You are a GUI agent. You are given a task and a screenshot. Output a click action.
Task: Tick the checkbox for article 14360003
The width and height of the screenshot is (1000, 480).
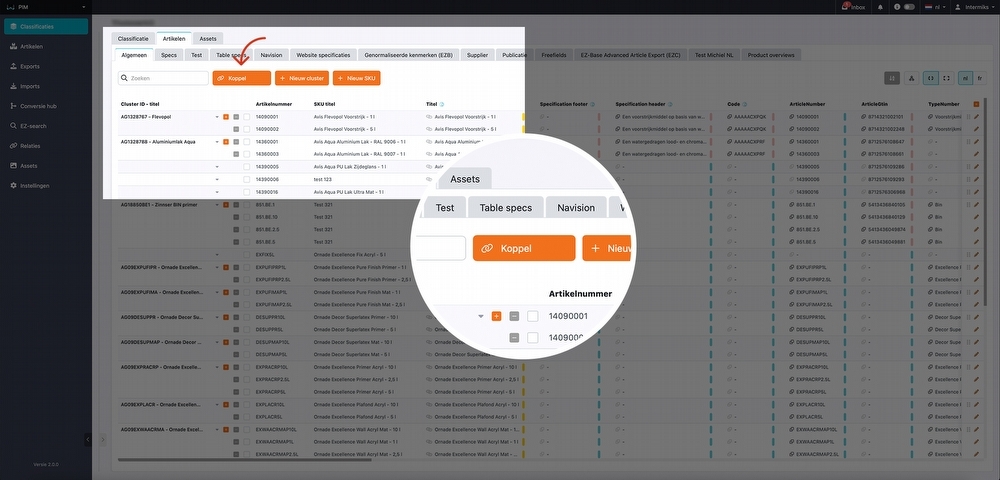pyautogui.click(x=246, y=154)
